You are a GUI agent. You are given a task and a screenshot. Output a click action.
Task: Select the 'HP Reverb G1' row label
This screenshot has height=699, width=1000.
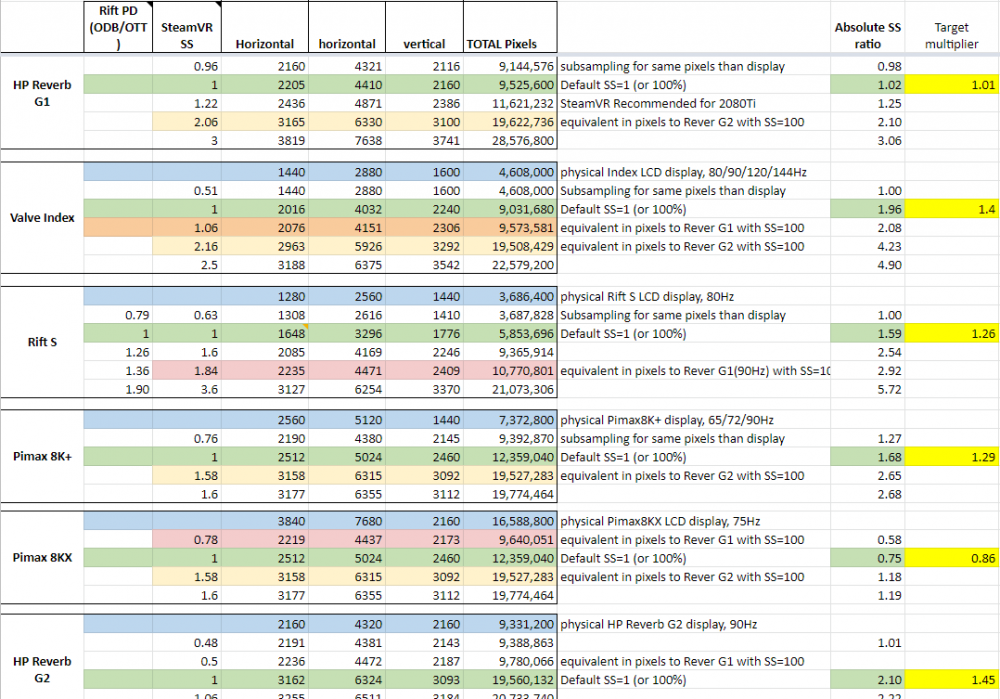tap(42, 93)
